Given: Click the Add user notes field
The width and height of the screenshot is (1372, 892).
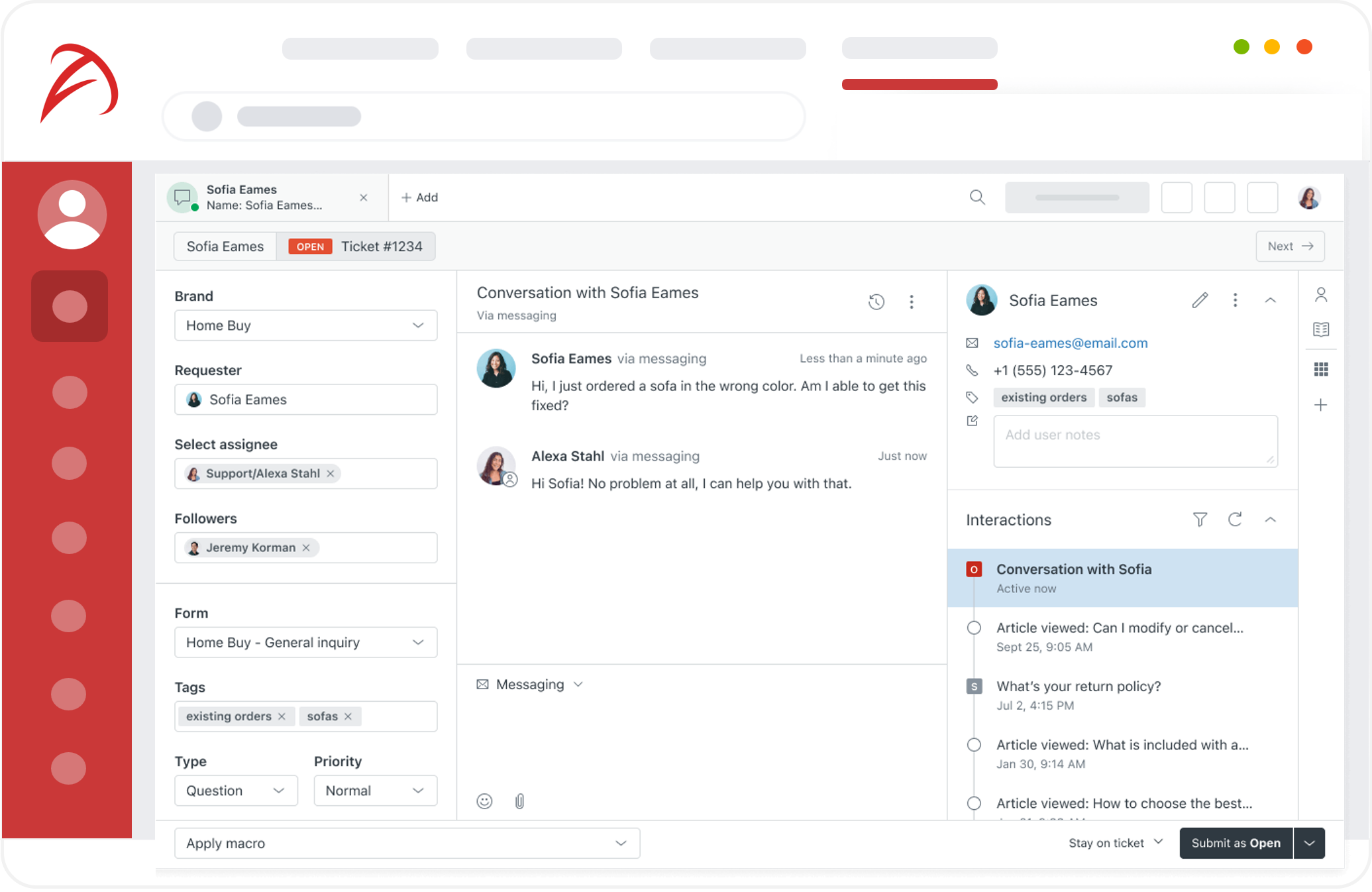Looking at the screenshot, I should point(1135,441).
